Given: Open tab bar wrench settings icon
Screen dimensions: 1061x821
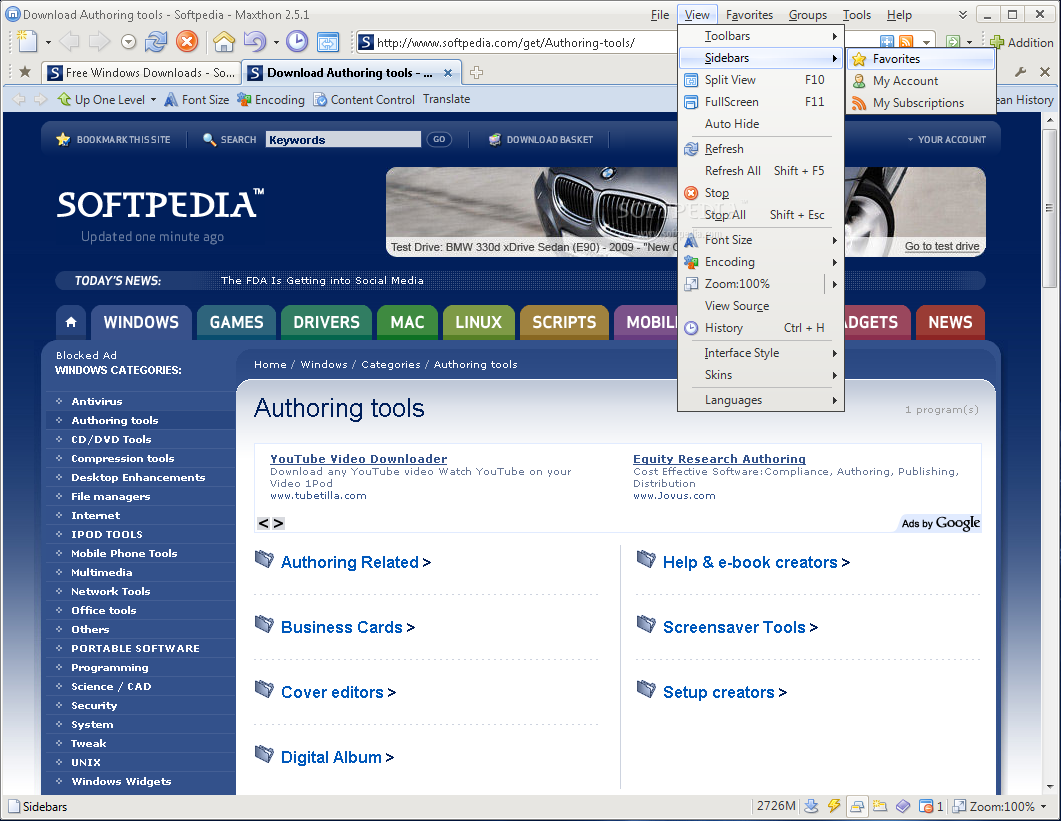Looking at the screenshot, I should 1020,72.
